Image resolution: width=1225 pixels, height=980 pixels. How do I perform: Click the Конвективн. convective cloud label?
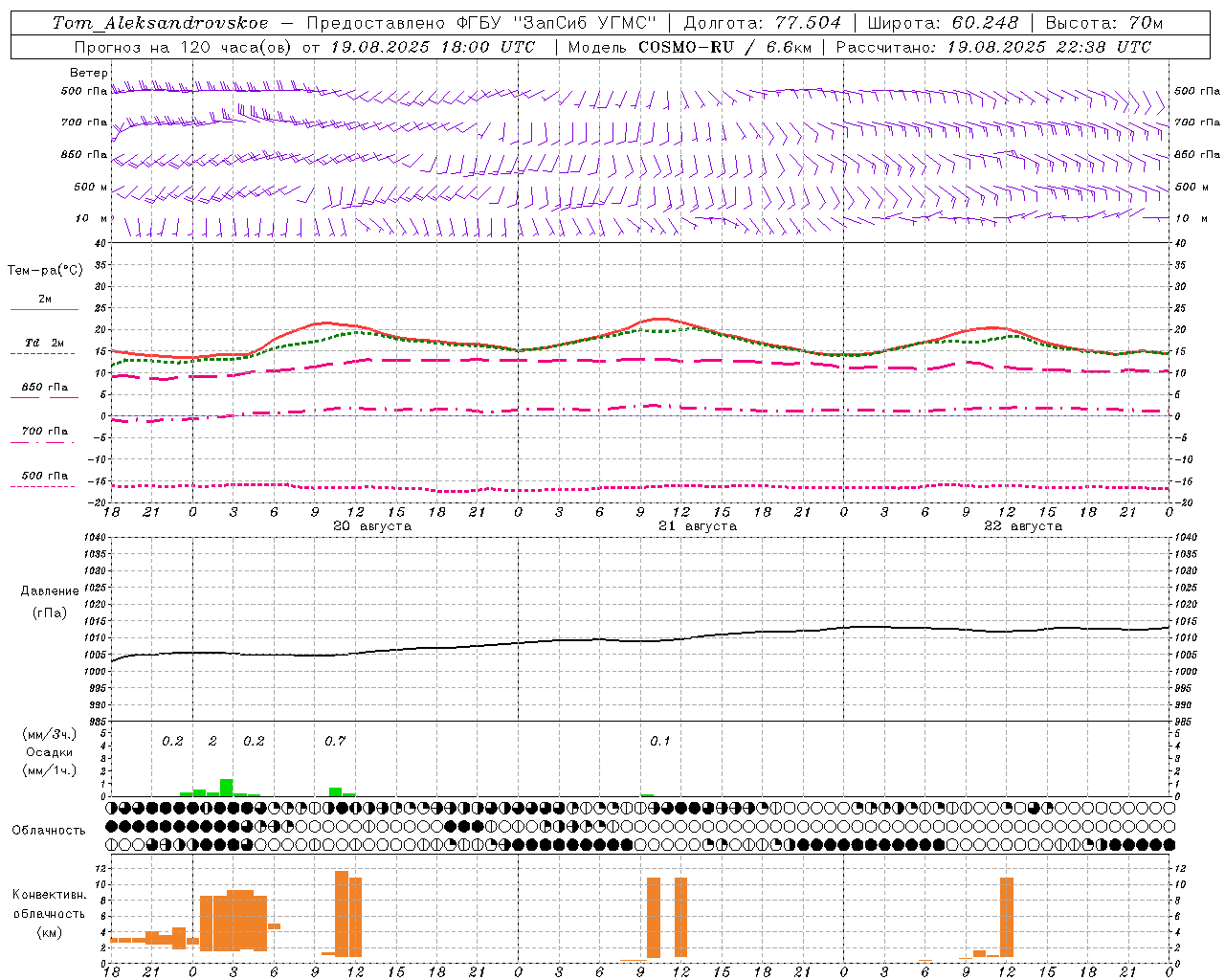50,895
